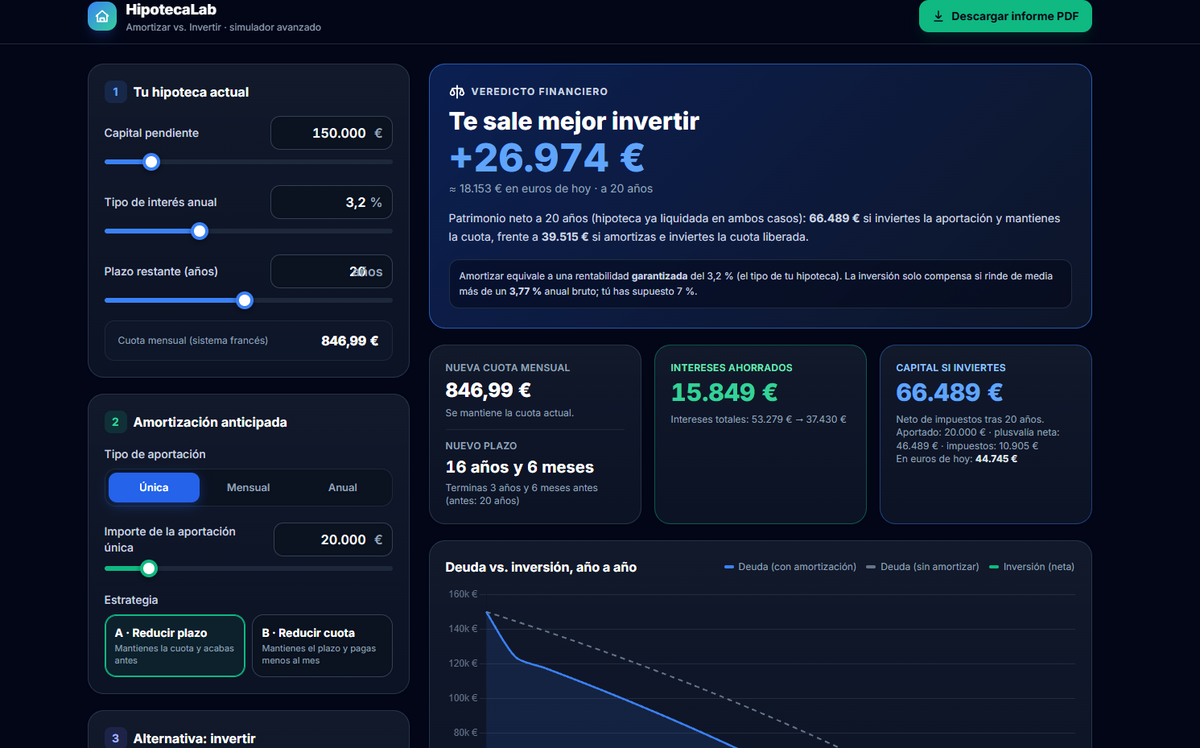The image size is (1200, 748).
Task: Choose strategy A · Reducir plazo
Action: [x=175, y=646]
